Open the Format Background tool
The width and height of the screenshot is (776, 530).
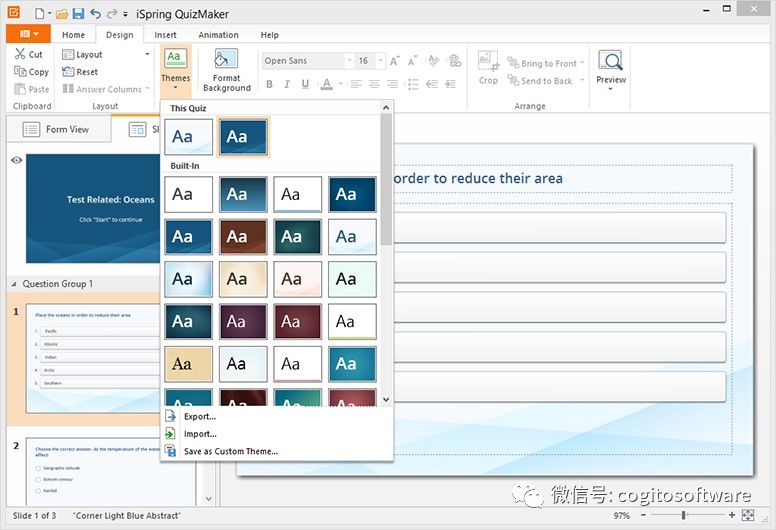pyautogui.click(x=226, y=70)
